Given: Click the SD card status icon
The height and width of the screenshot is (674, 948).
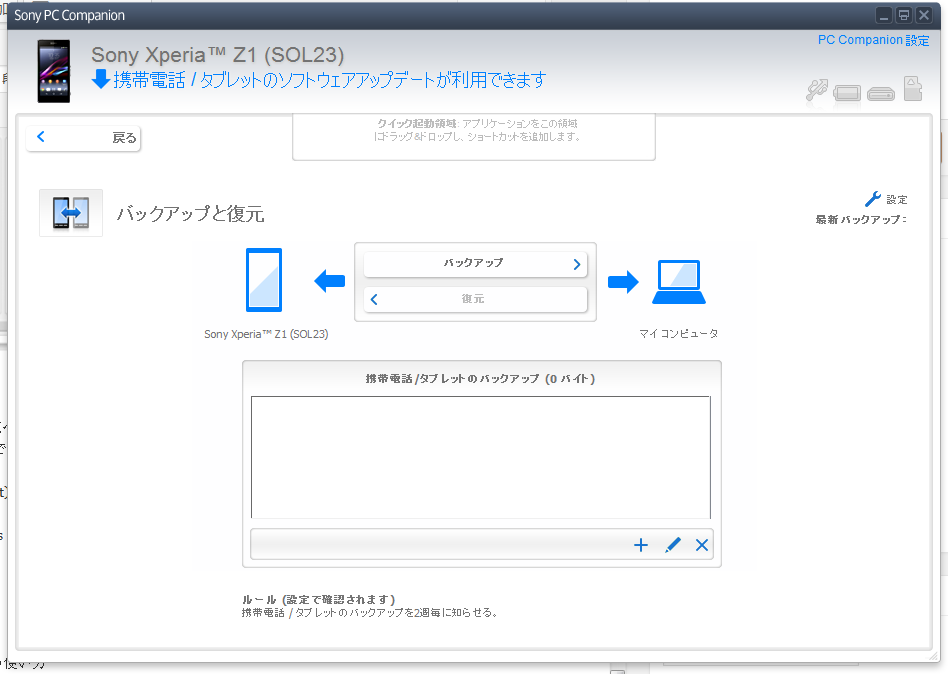Looking at the screenshot, I should (913, 88).
